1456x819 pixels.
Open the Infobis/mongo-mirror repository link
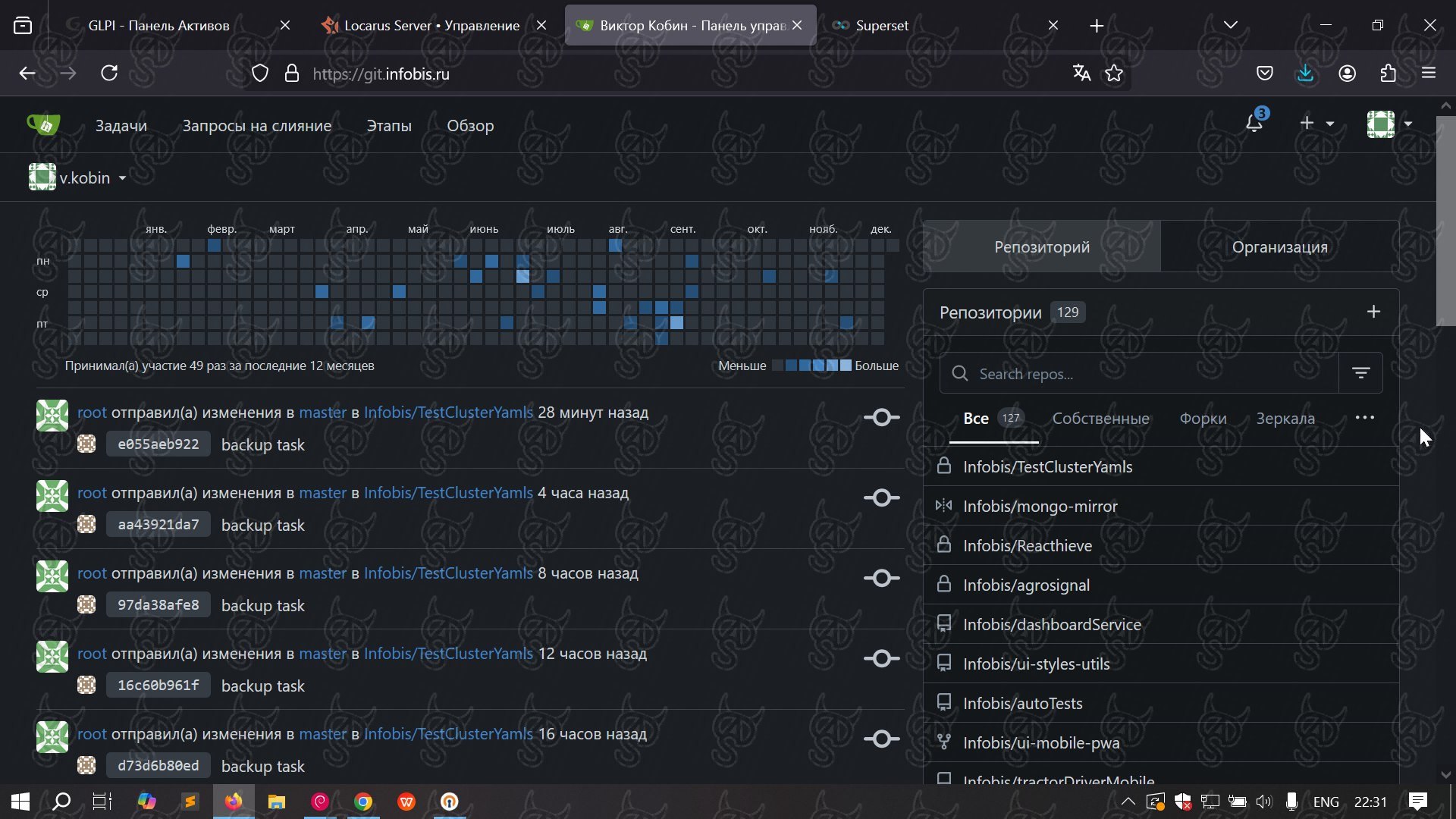point(1040,507)
